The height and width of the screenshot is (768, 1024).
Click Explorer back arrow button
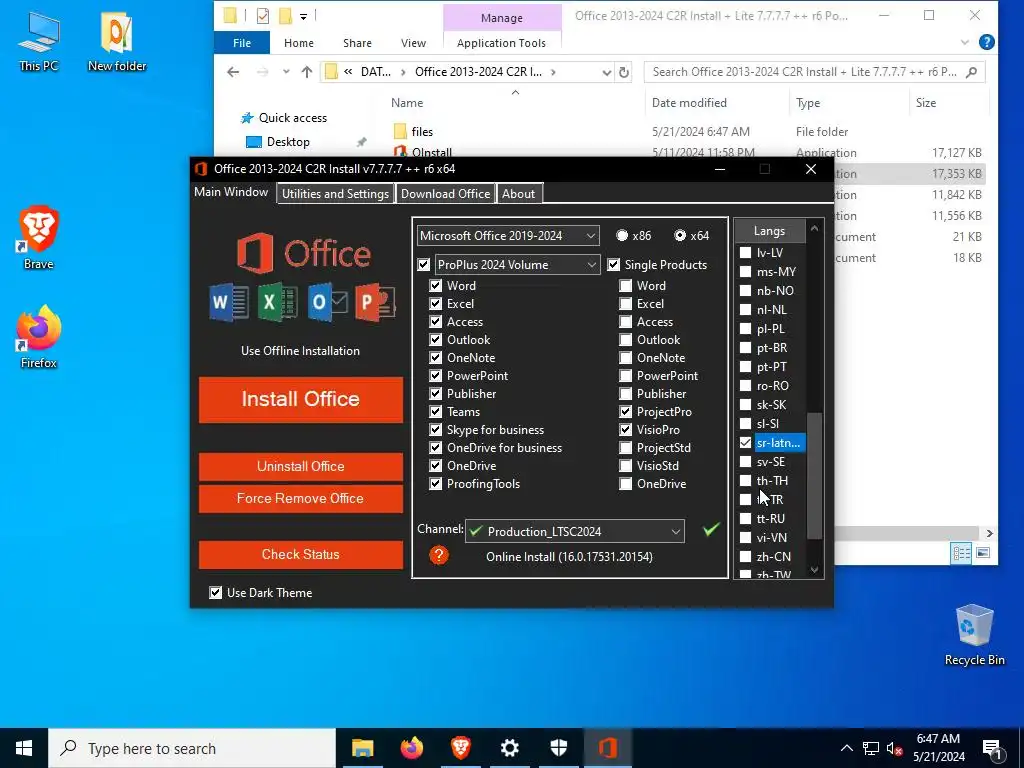(x=233, y=72)
